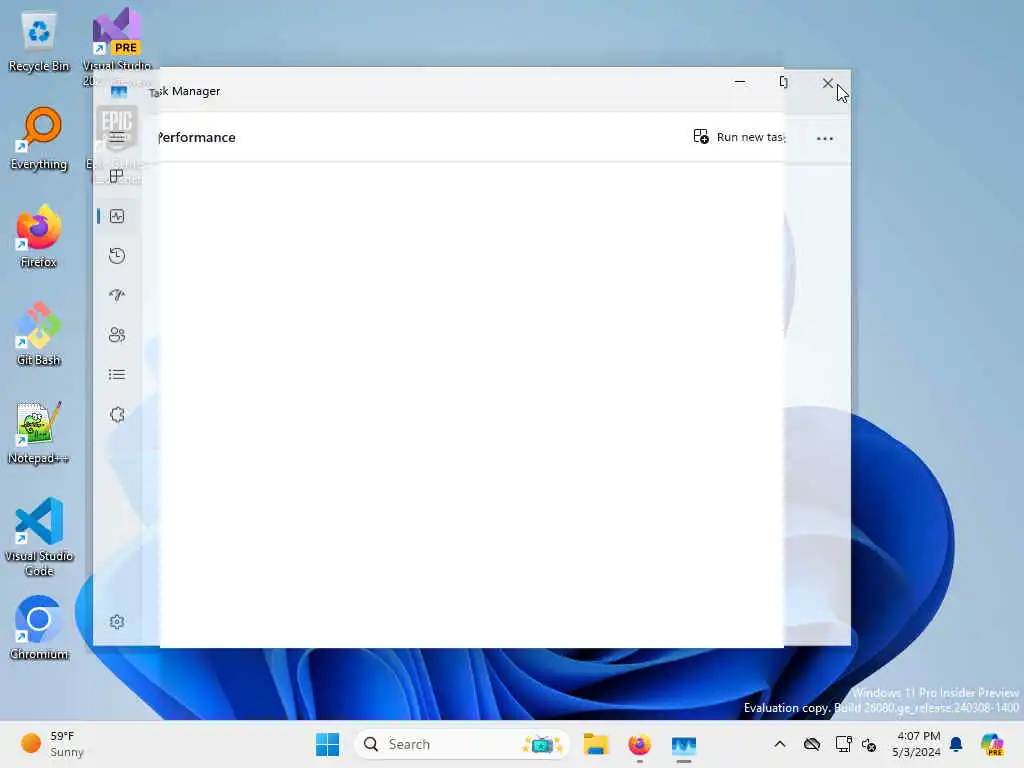The height and width of the screenshot is (768, 1024).
Task: Open the clock showing 4:07 PM
Action: pos(916,744)
